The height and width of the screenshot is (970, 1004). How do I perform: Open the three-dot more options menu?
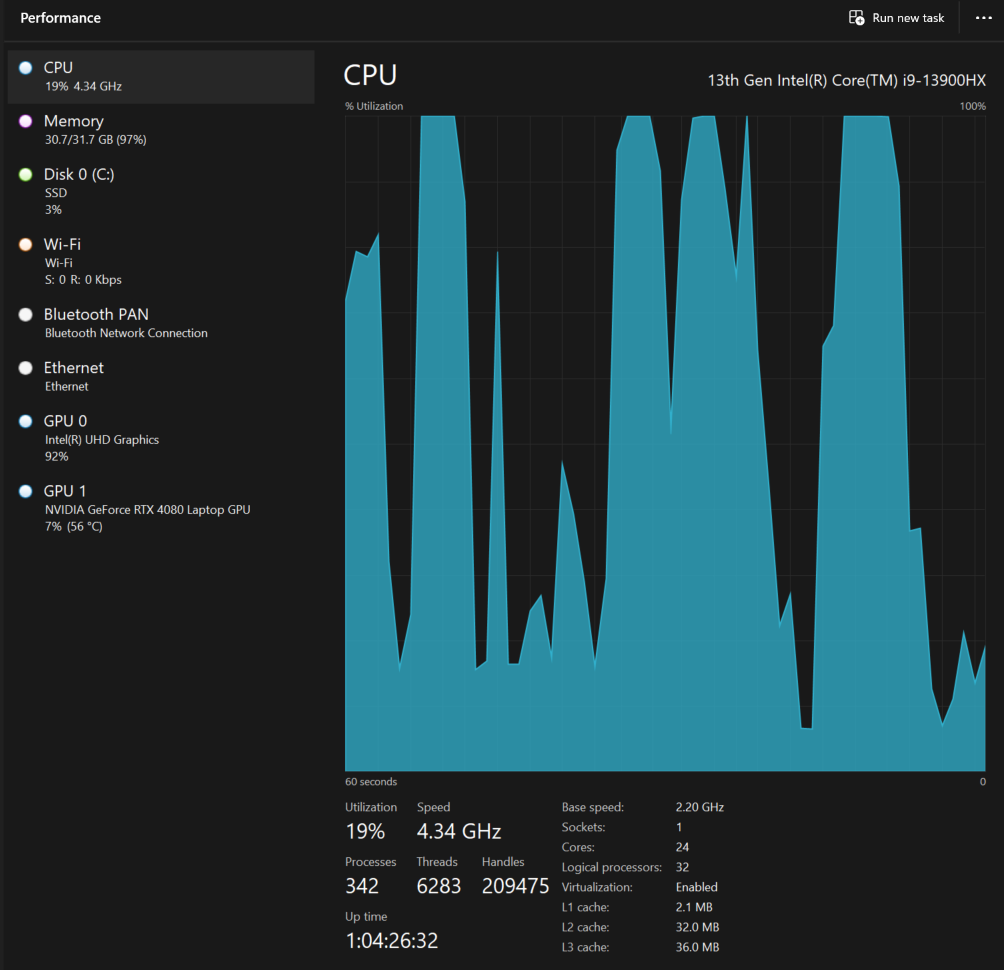pos(983,18)
